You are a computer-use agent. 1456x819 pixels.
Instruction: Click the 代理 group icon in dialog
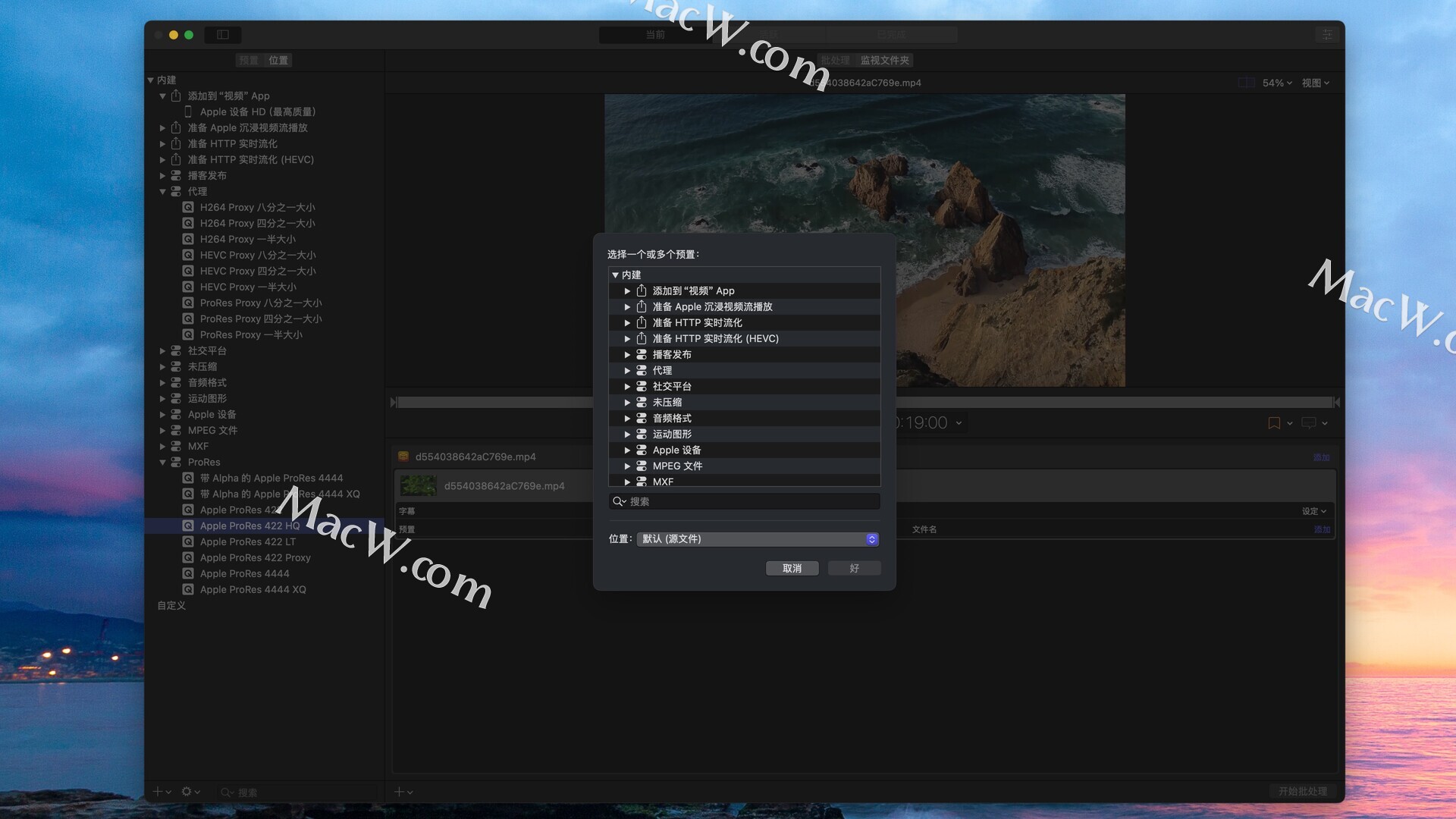click(x=642, y=370)
